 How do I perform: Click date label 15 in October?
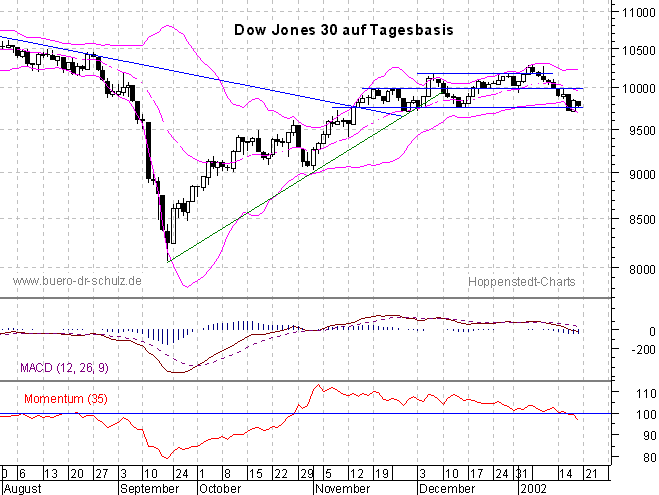pyautogui.click(x=256, y=474)
